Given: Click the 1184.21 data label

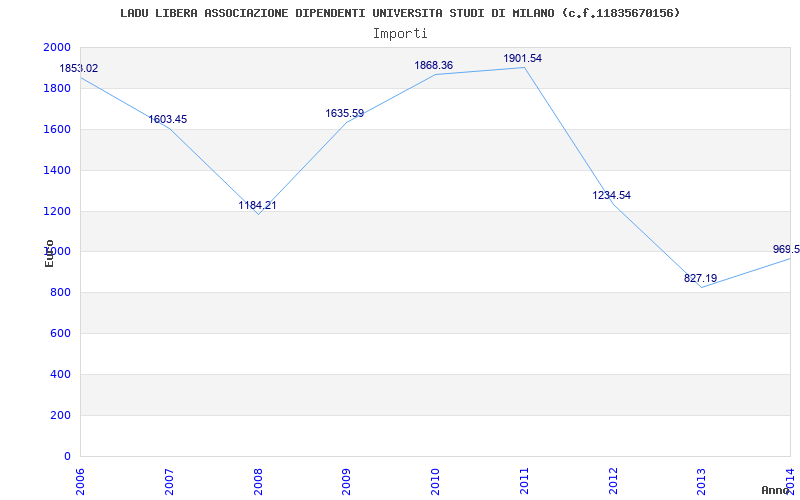Looking at the screenshot, I should (x=257, y=205).
